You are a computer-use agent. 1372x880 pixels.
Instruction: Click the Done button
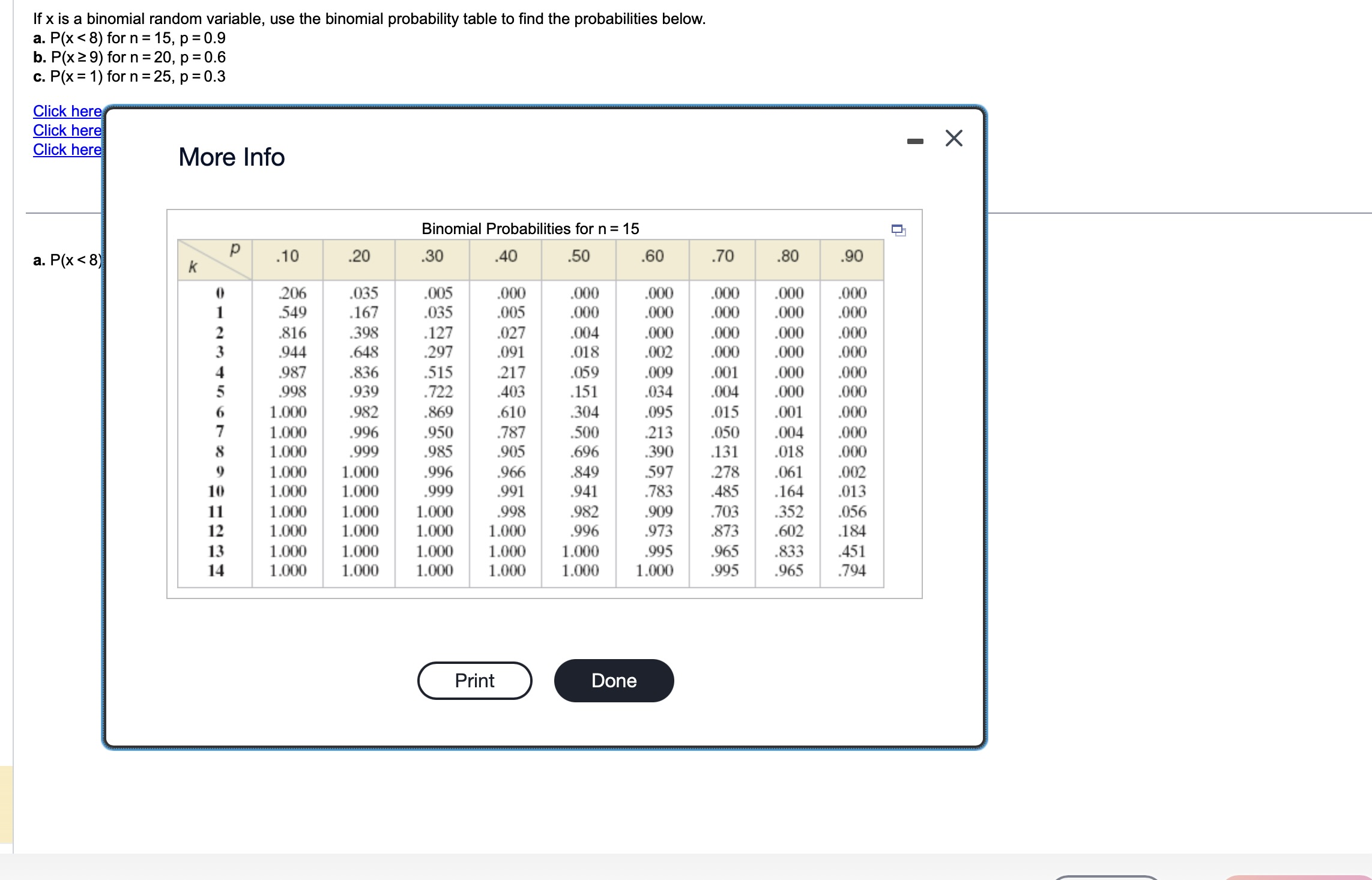(614, 681)
